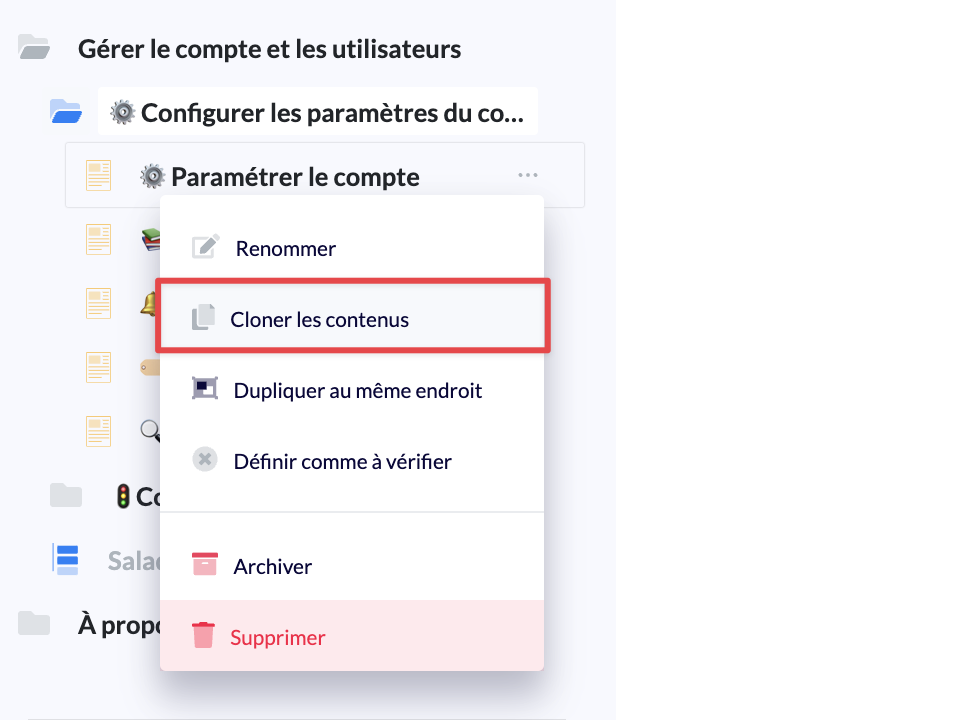Click the Renommer pencil icon

(x=205, y=247)
